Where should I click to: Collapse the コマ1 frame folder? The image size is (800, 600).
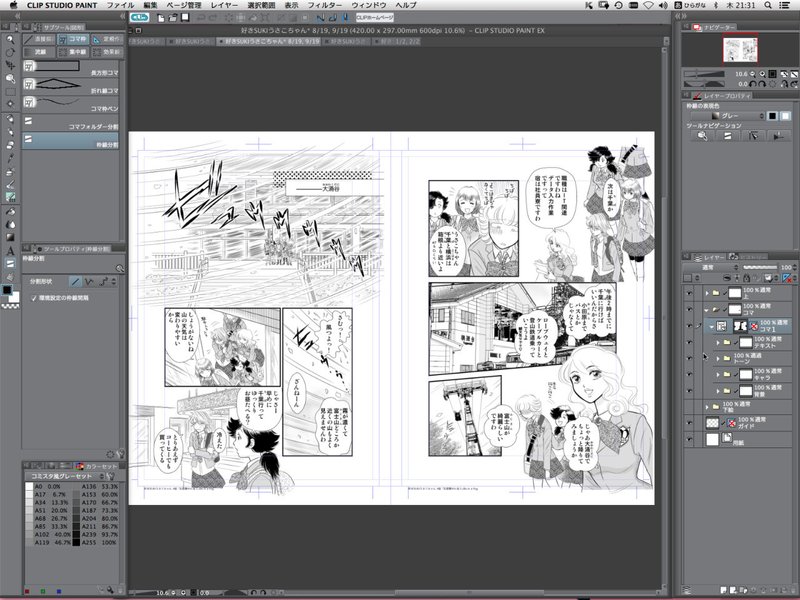point(711,326)
